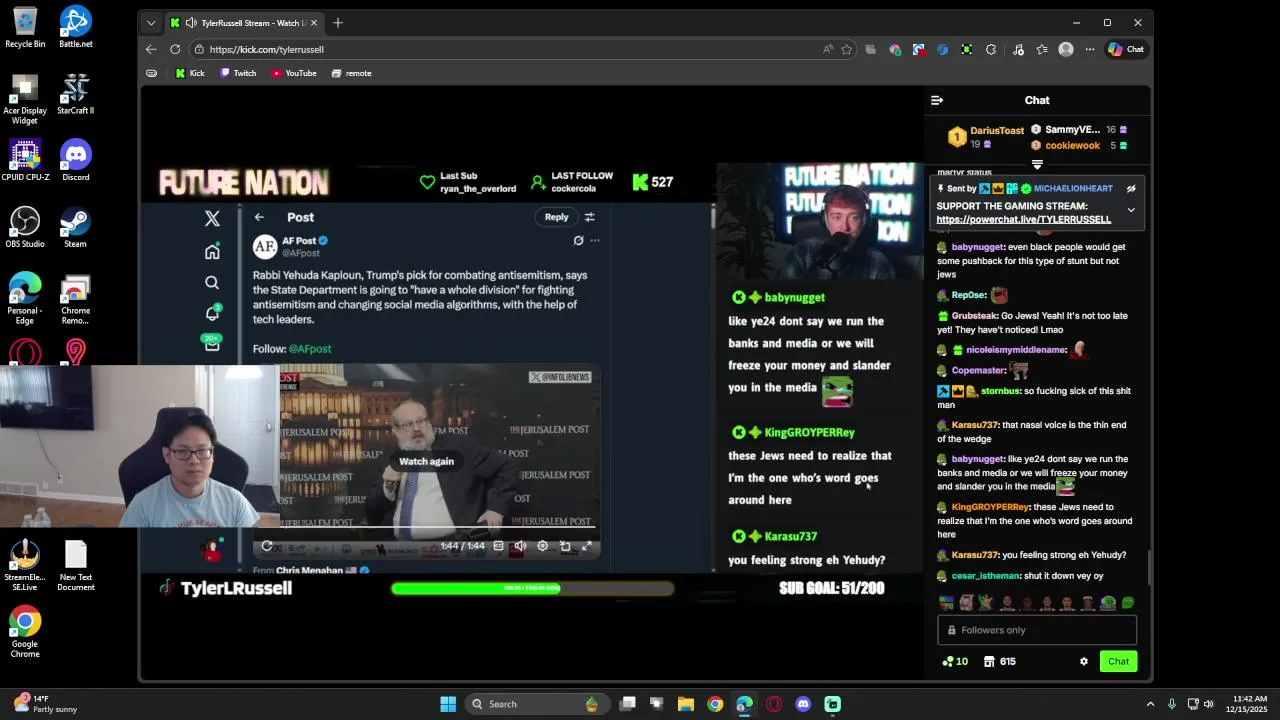1280x720 pixels.
Task: Select DariusToast in the chat leaderboard
Action: [997, 131]
